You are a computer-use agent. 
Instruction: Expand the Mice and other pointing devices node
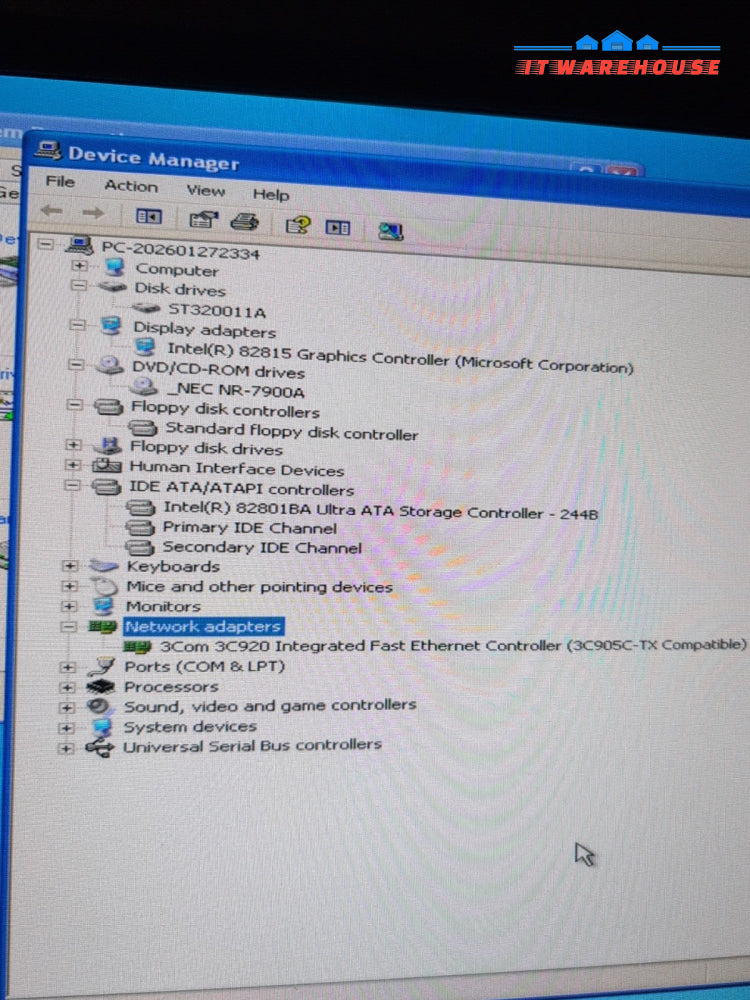(70, 586)
